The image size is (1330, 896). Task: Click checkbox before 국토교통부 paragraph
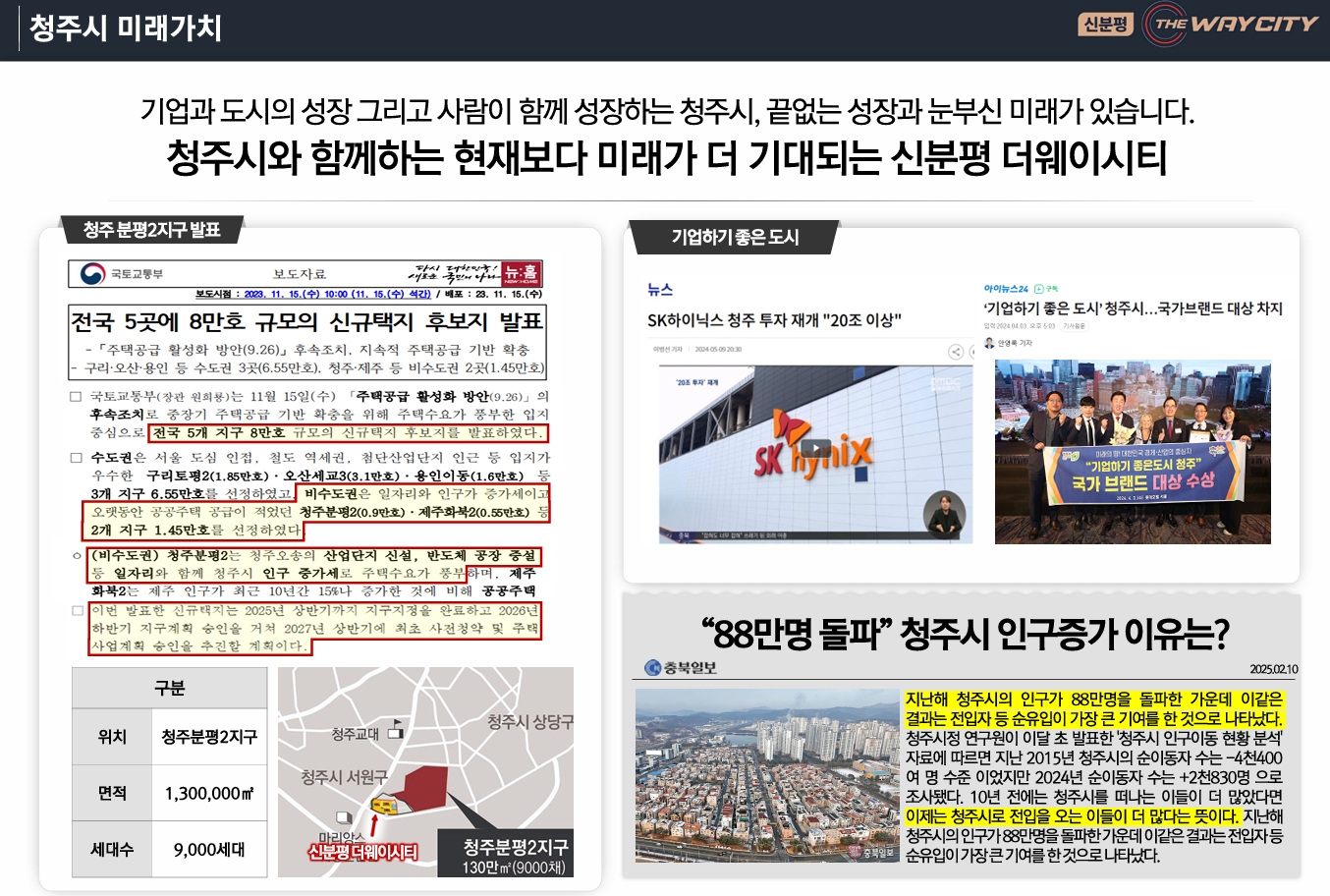click(x=77, y=397)
